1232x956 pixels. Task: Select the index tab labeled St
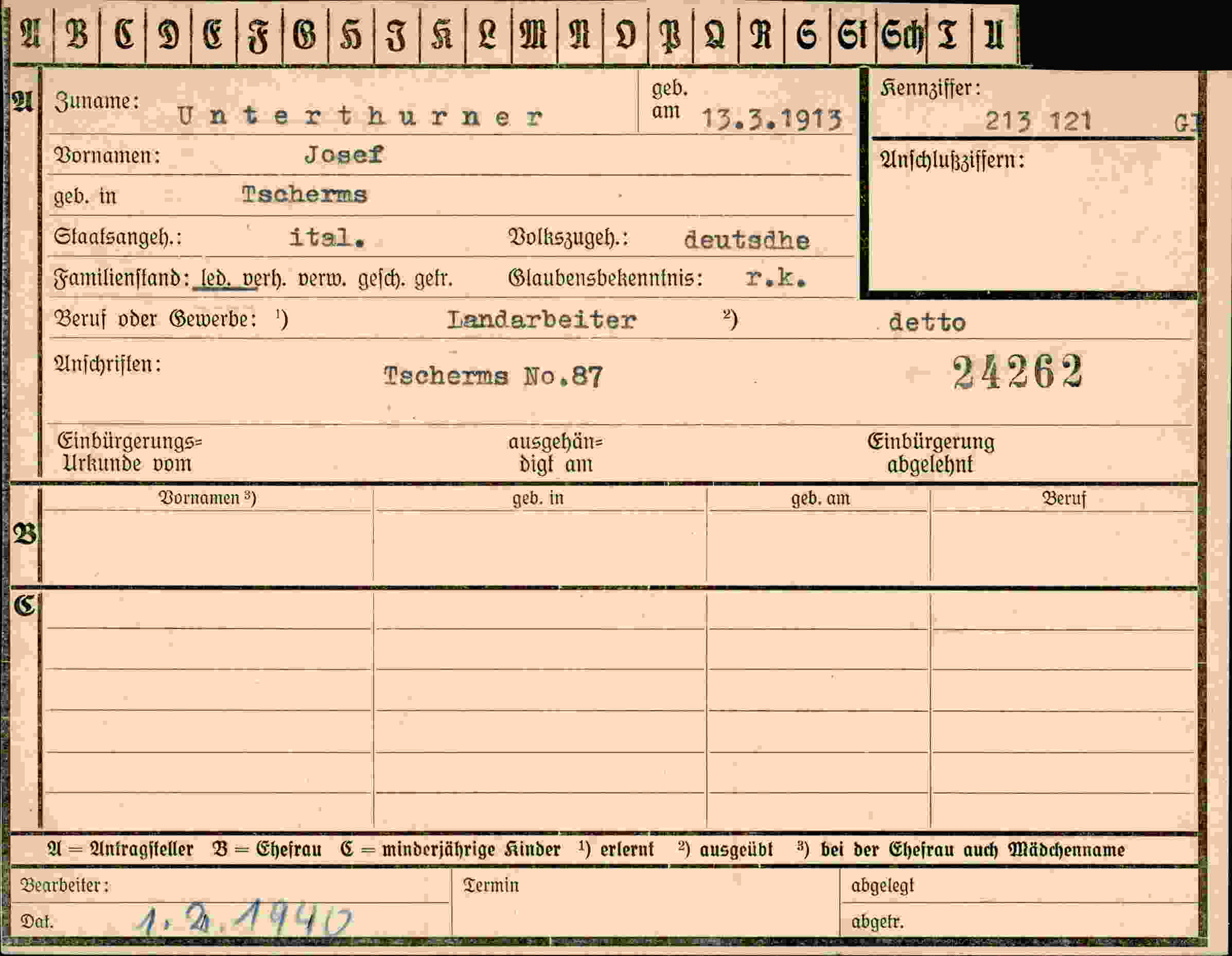click(x=852, y=35)
